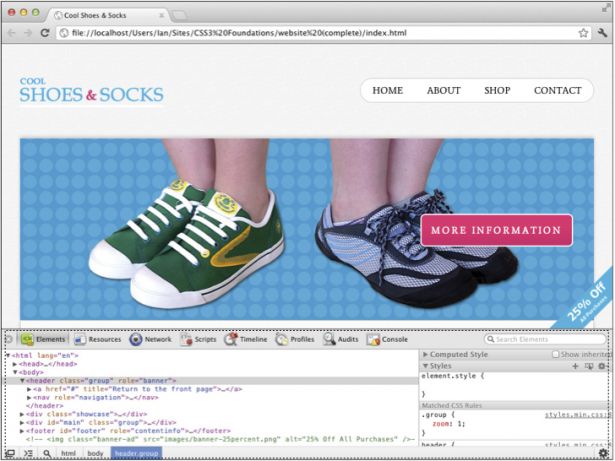Open the Elements panel in DevTools

click(43, 339)
